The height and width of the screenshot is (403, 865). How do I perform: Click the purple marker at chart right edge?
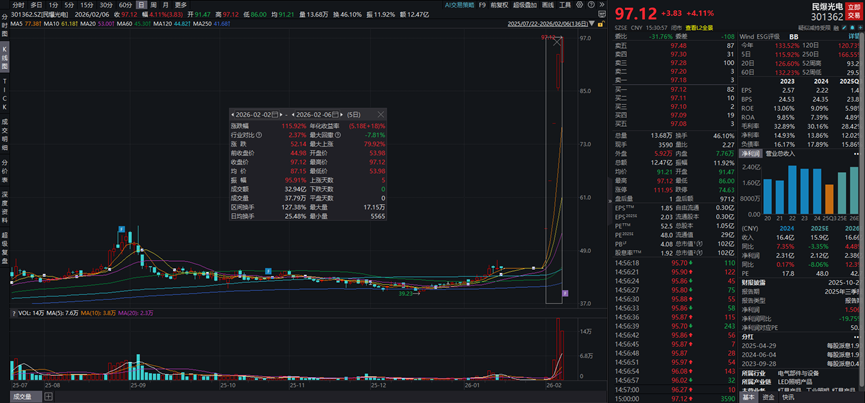click(566, 293)
